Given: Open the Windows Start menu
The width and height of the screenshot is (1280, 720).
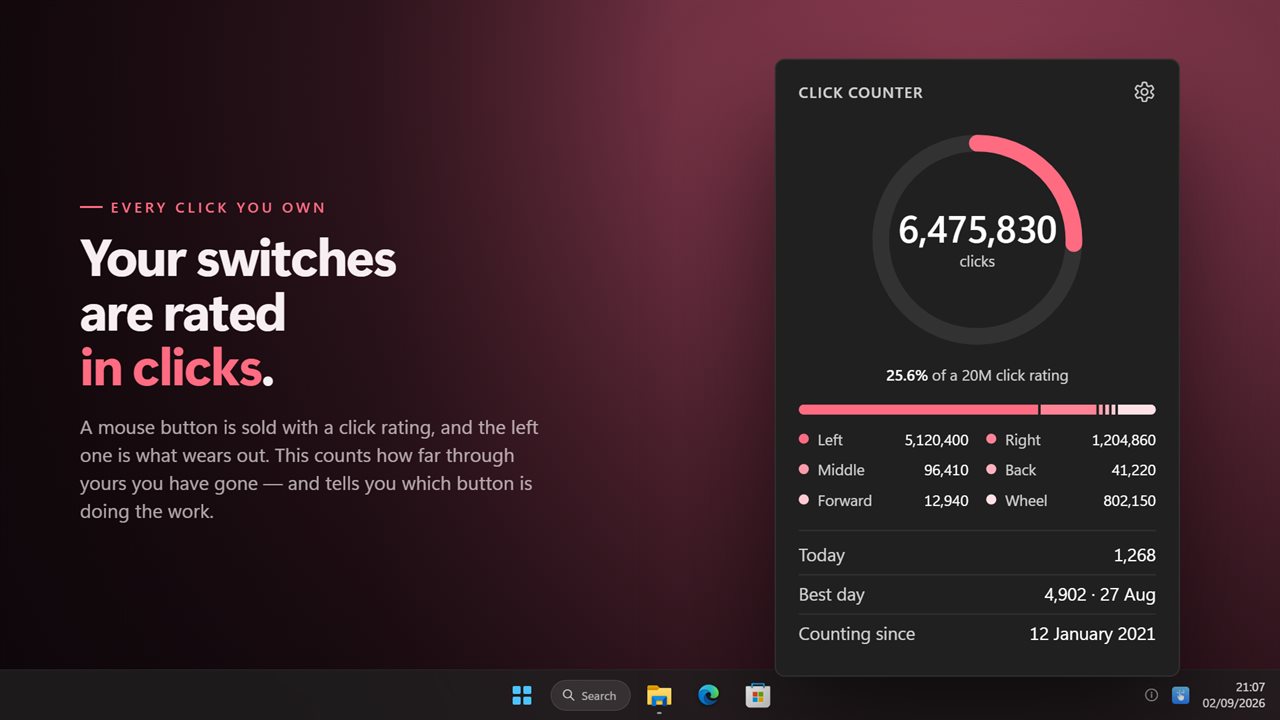Looking at the screenshot, I should tap(522, 695).
